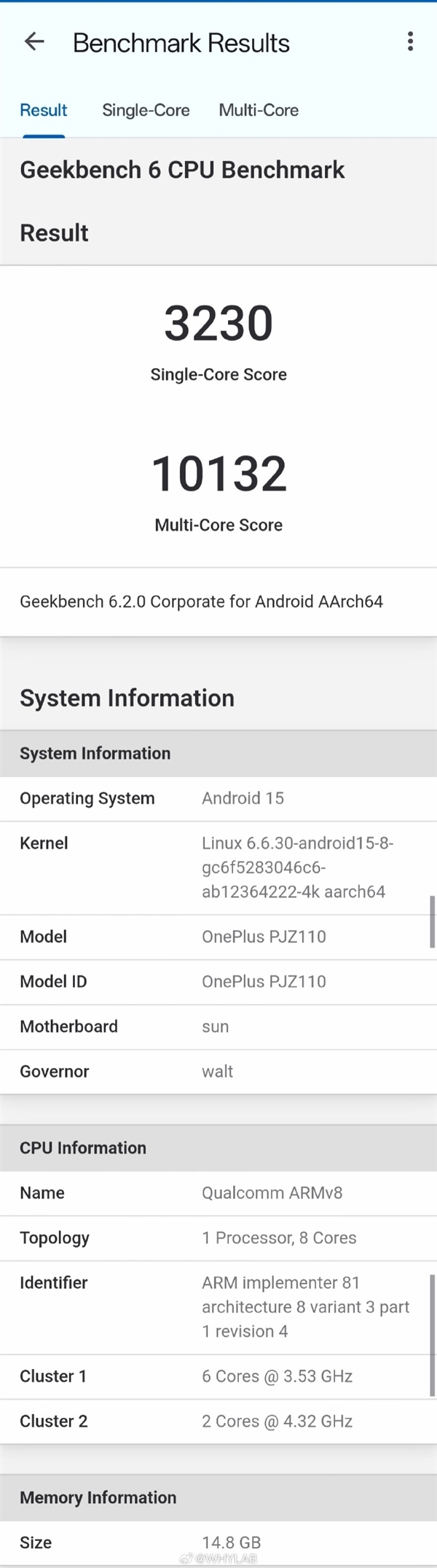Select the Model ID row OnePlus PJZ110
437x1568 pixels.
219,981
